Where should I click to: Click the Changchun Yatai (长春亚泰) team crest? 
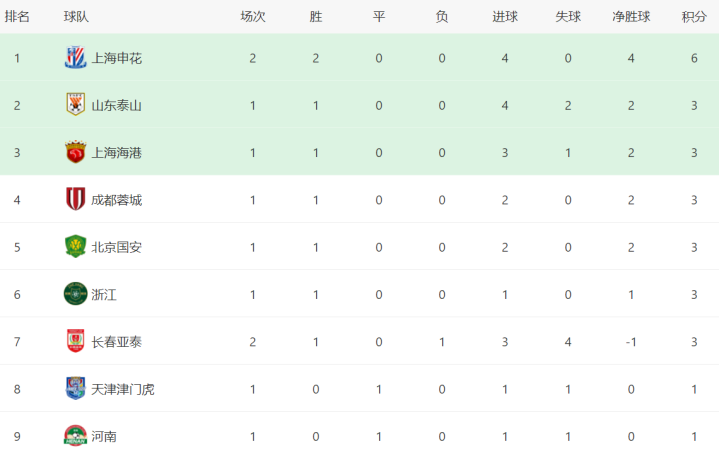pyautogui.click(x=75, y=341)
